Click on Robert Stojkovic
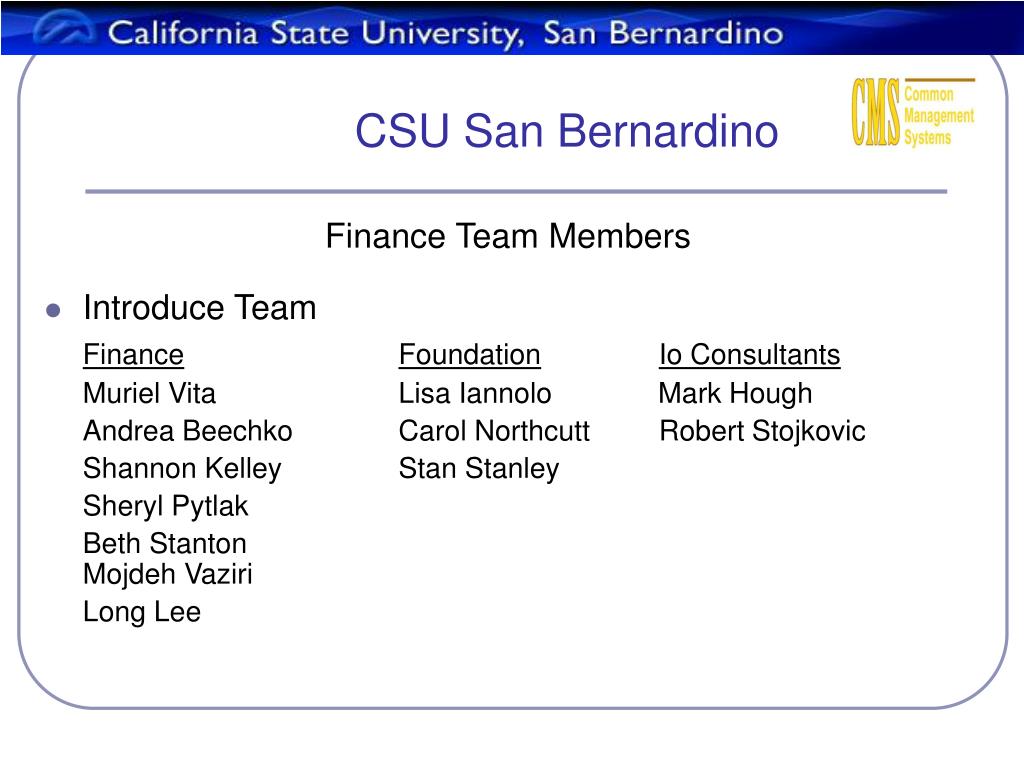Screen dimensions: 1024x768 click(762, 432)
